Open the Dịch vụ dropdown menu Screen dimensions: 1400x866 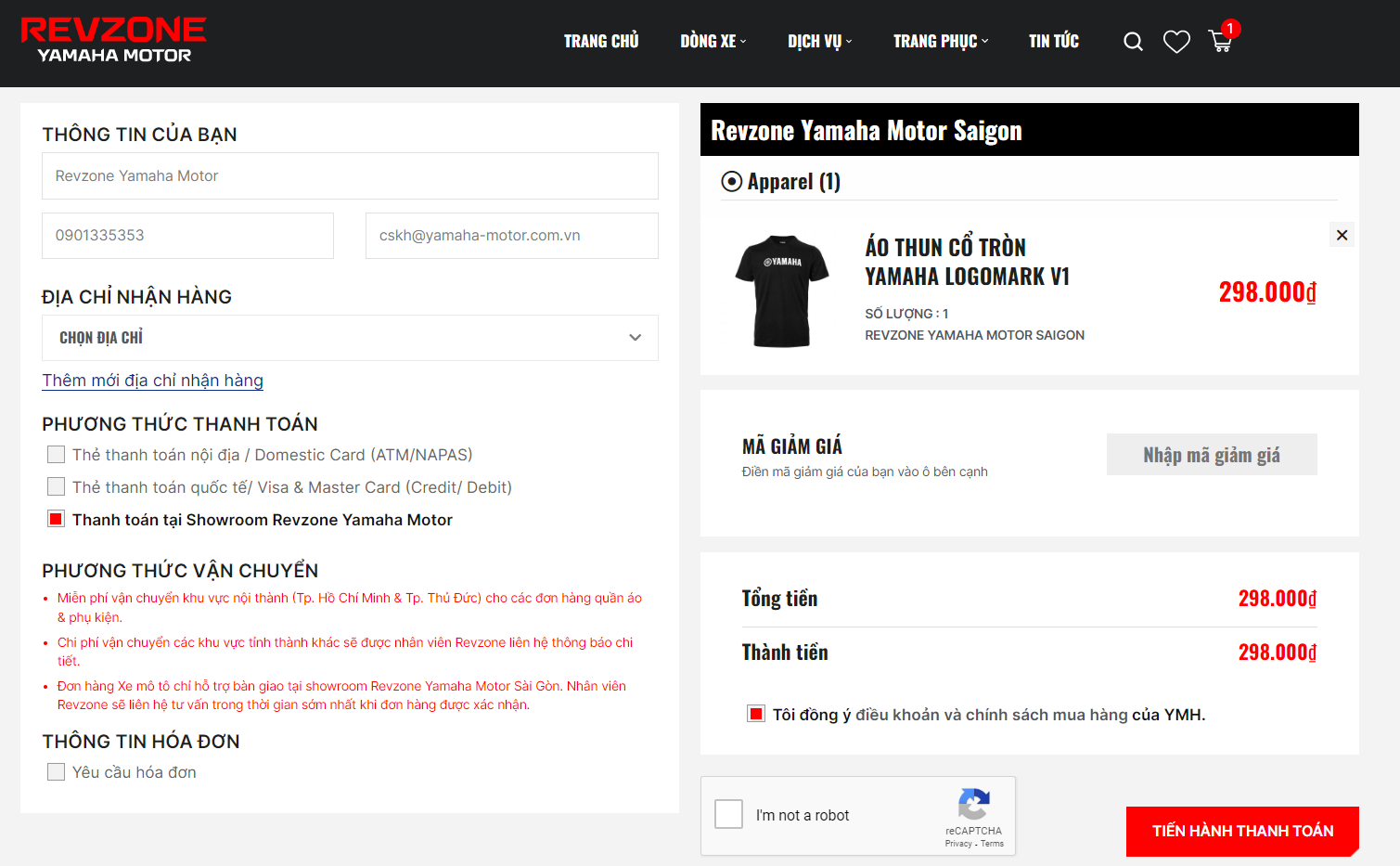[819, 42]
